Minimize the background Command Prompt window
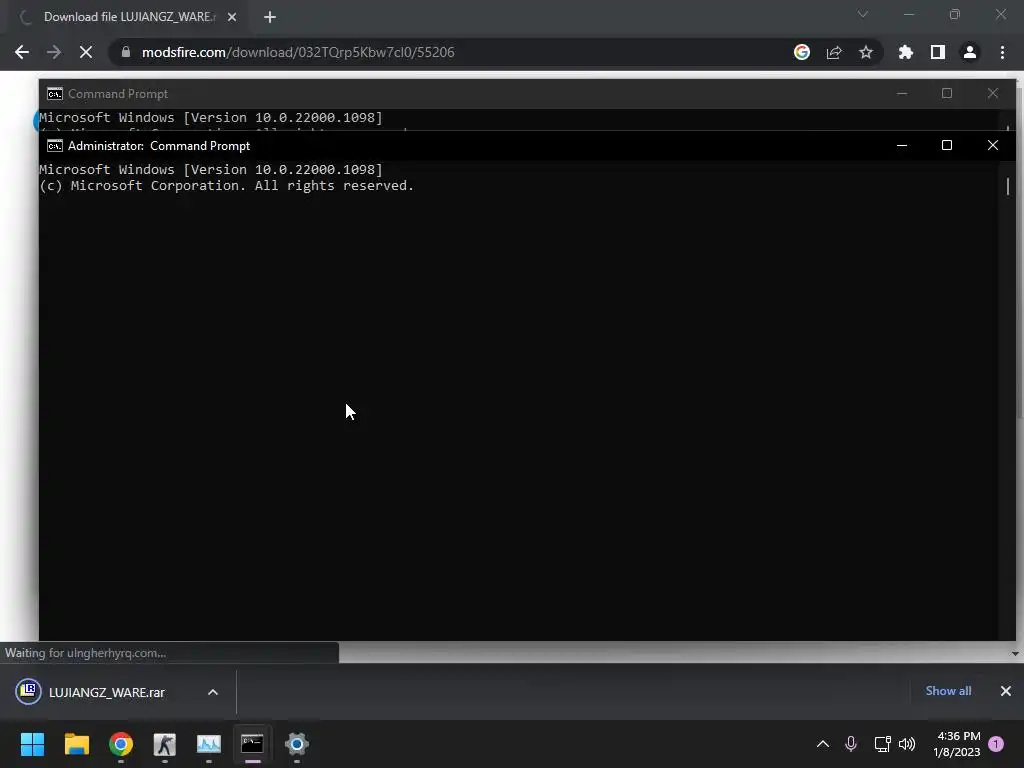1024x768 pixels. point(902,93)
